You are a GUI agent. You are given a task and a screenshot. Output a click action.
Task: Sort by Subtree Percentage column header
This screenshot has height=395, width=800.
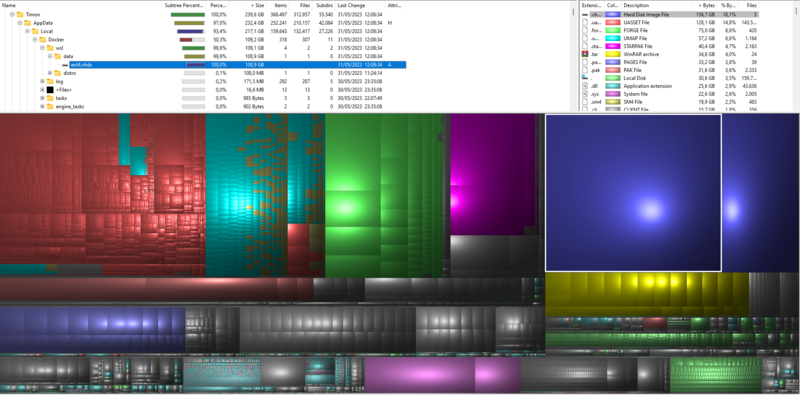[x=185, y=5]
